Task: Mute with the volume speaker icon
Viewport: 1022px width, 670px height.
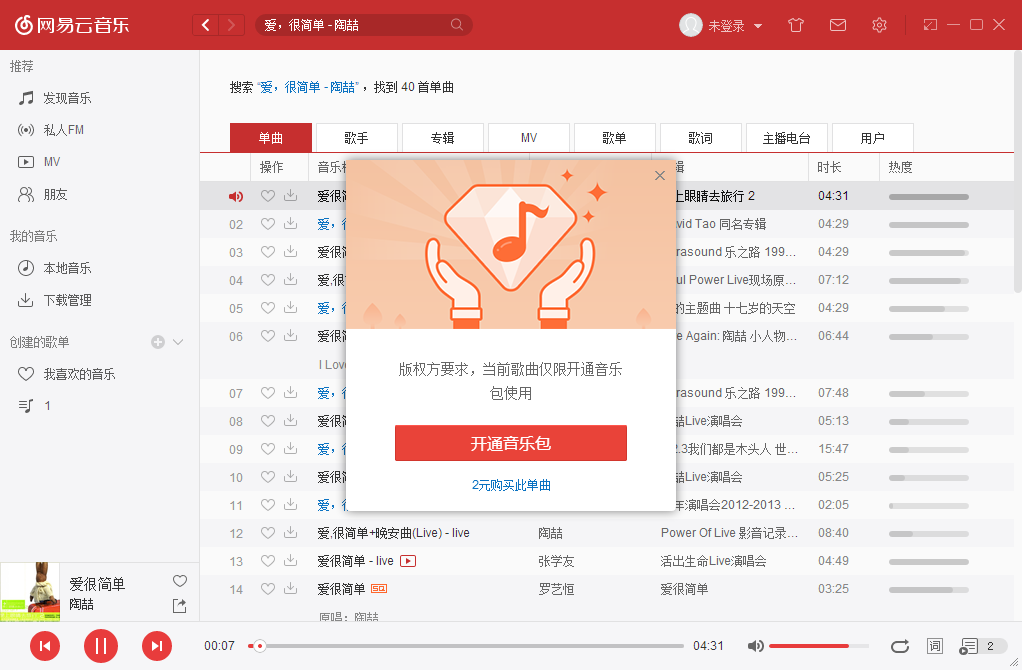Action: point(755,646)
